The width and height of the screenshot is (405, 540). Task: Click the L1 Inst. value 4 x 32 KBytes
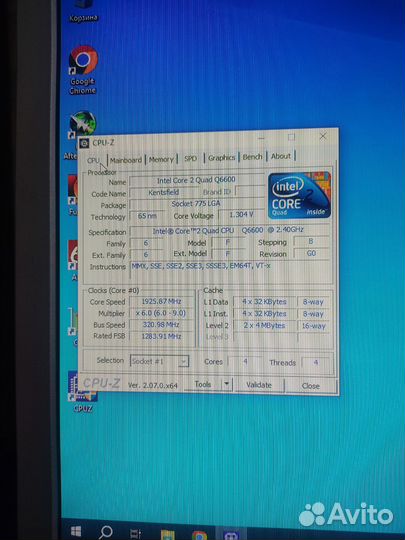tap(264, 314)
